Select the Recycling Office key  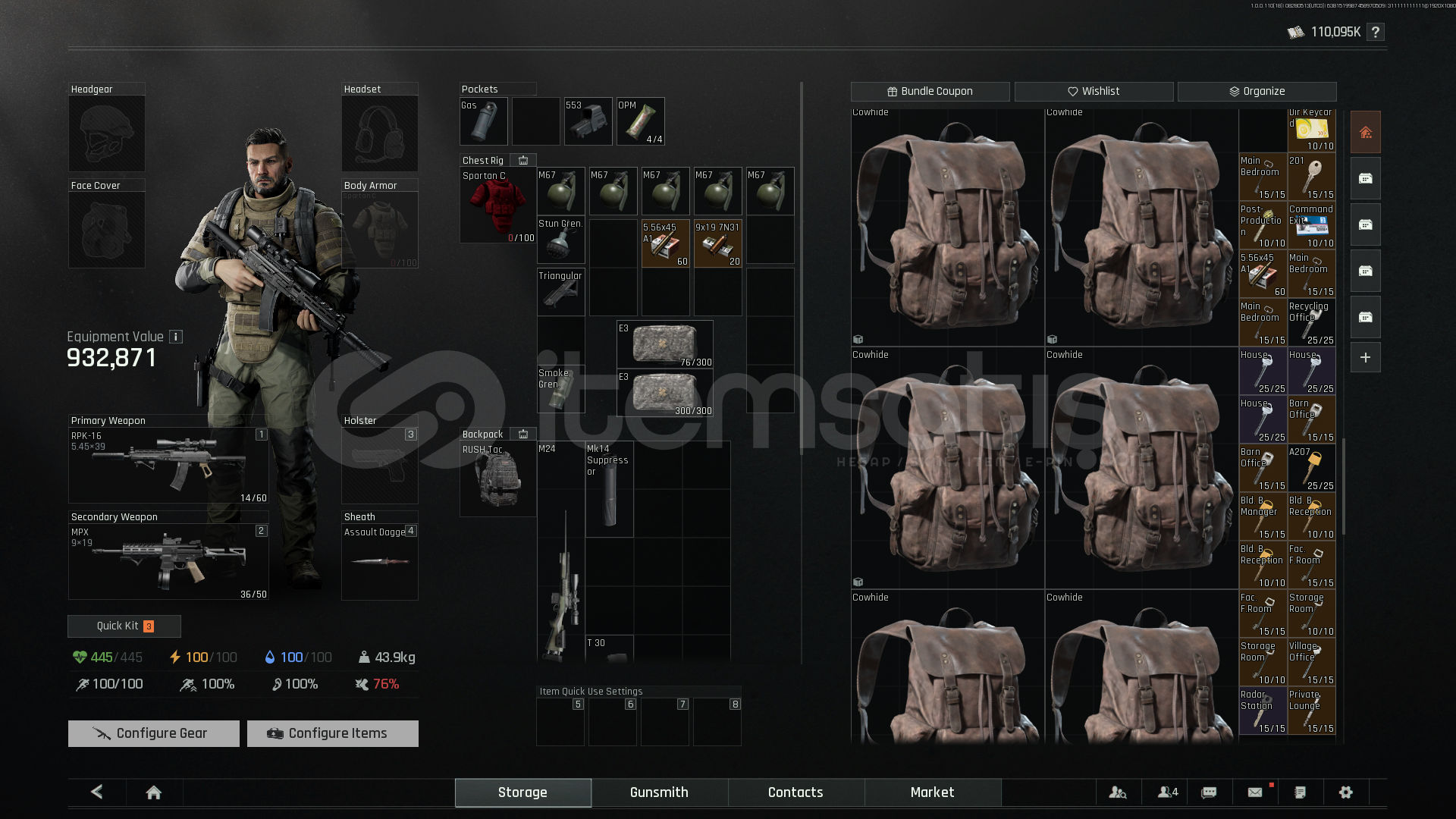click(1312, 322)
